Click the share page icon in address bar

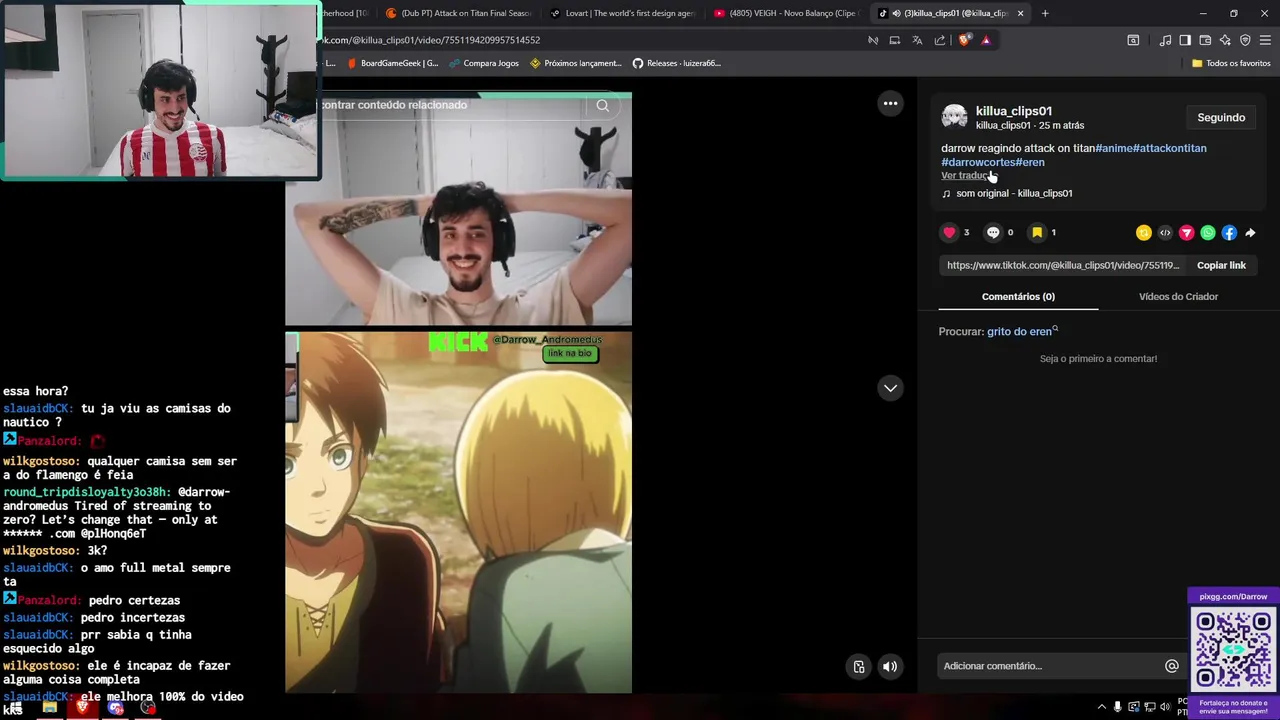[940, 40]
